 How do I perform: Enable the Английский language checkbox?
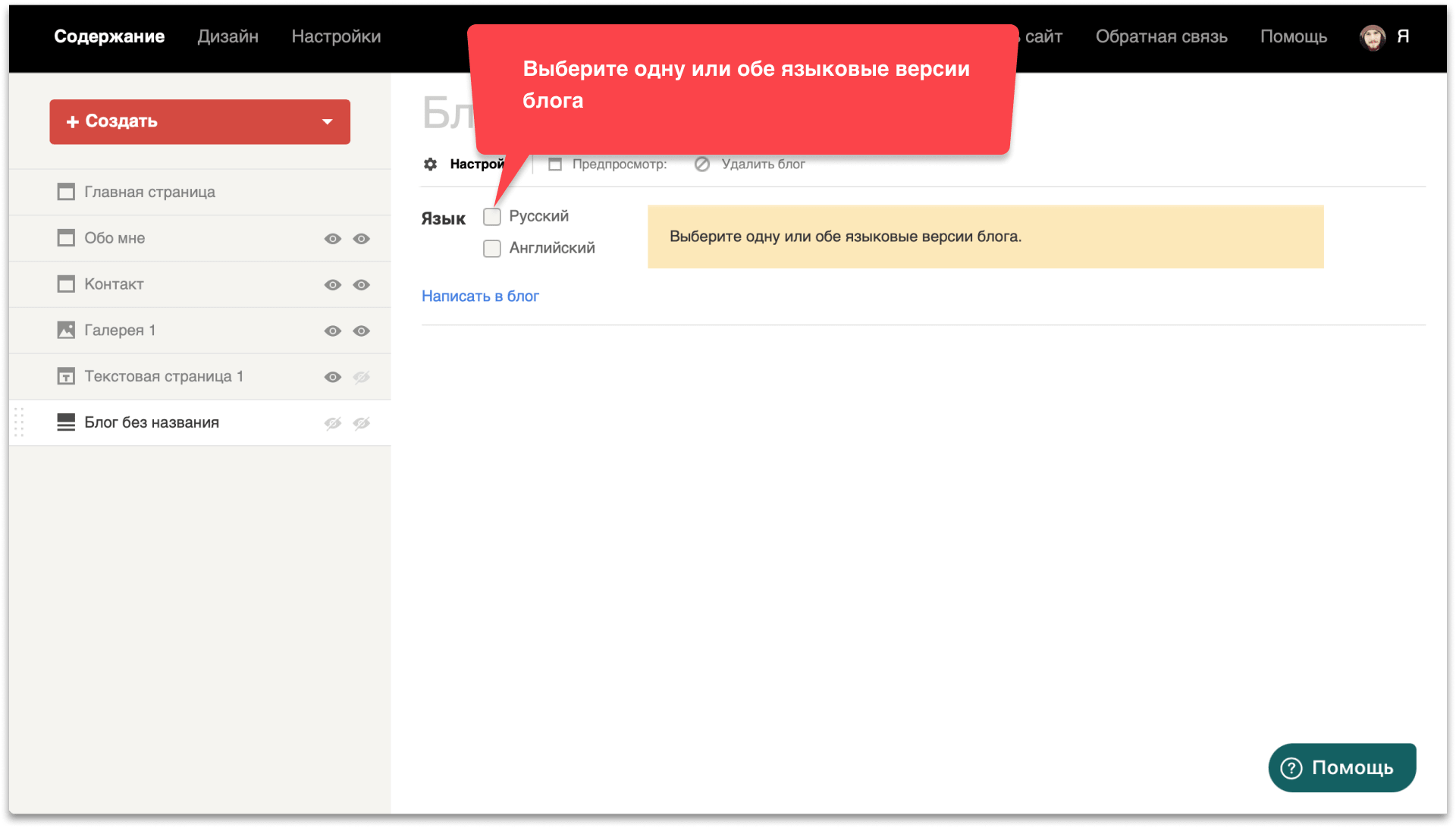tap(492, 249)
